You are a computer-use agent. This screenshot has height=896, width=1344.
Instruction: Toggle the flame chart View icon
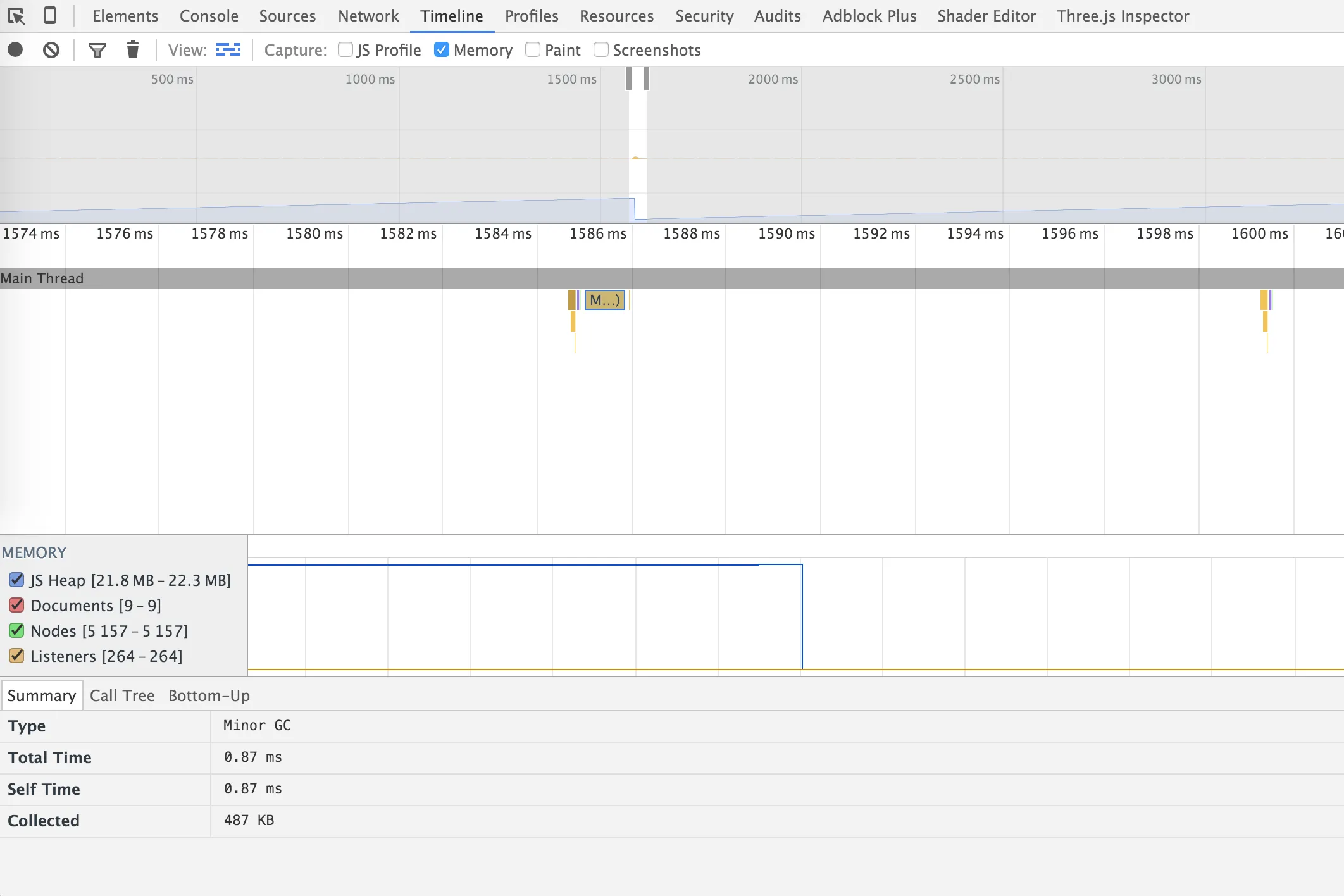tap(228, 50)
